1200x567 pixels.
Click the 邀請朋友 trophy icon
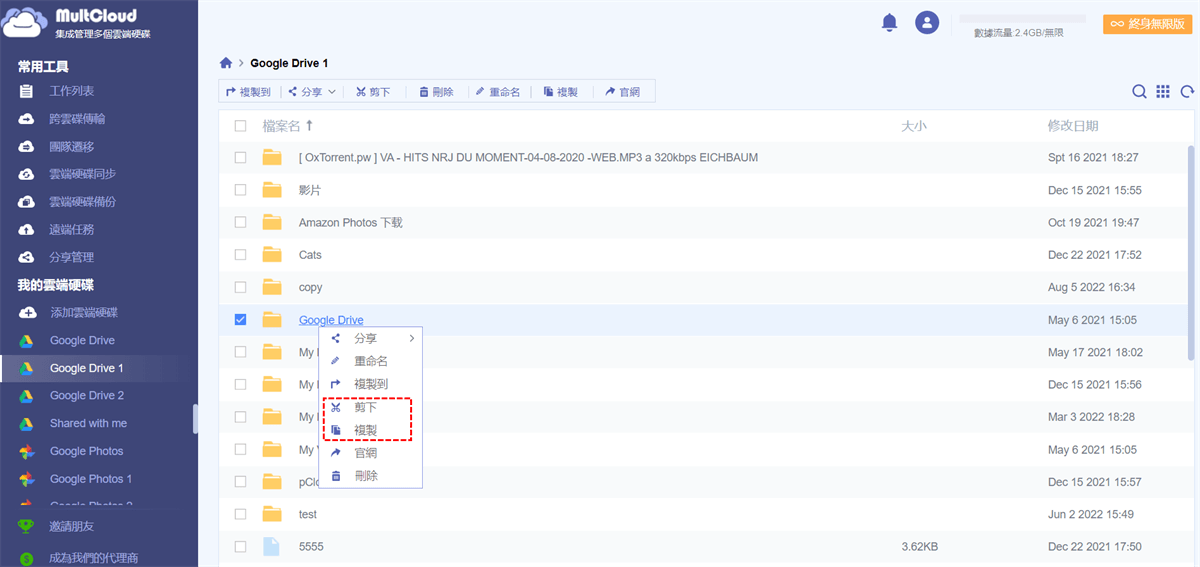(27, 527)
